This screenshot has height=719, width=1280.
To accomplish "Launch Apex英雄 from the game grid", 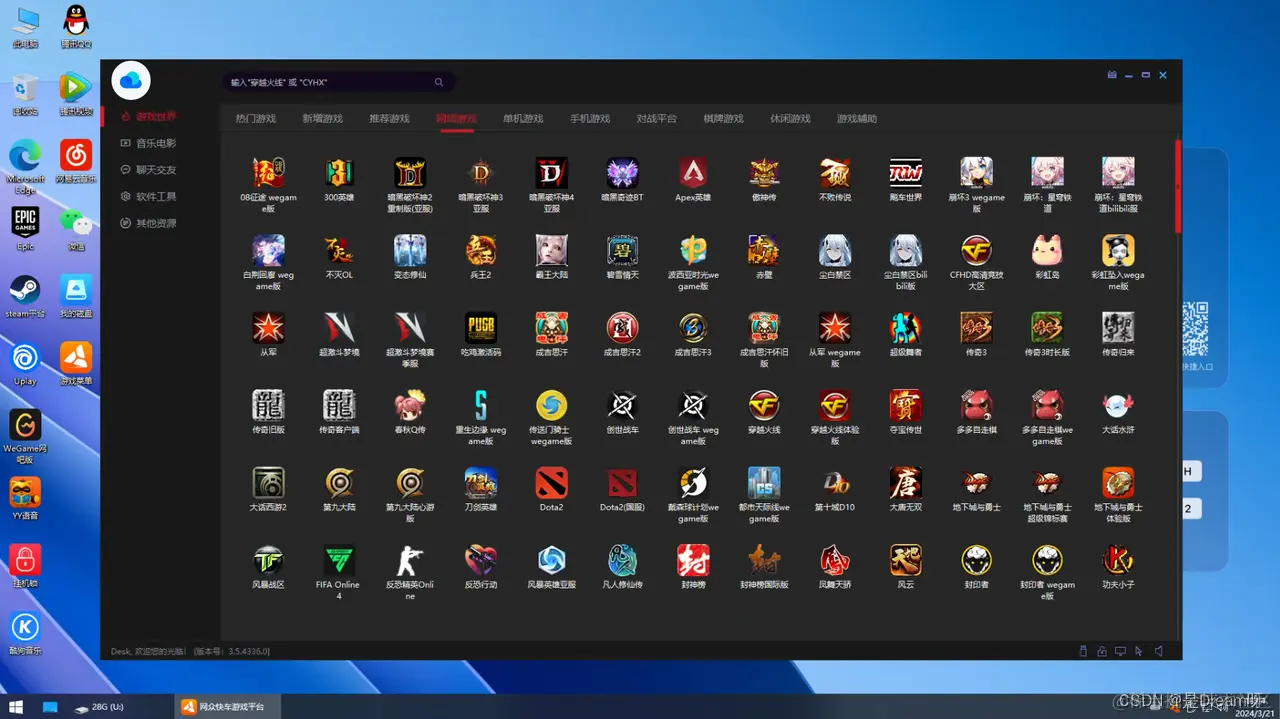I will (x=692, y=173).
